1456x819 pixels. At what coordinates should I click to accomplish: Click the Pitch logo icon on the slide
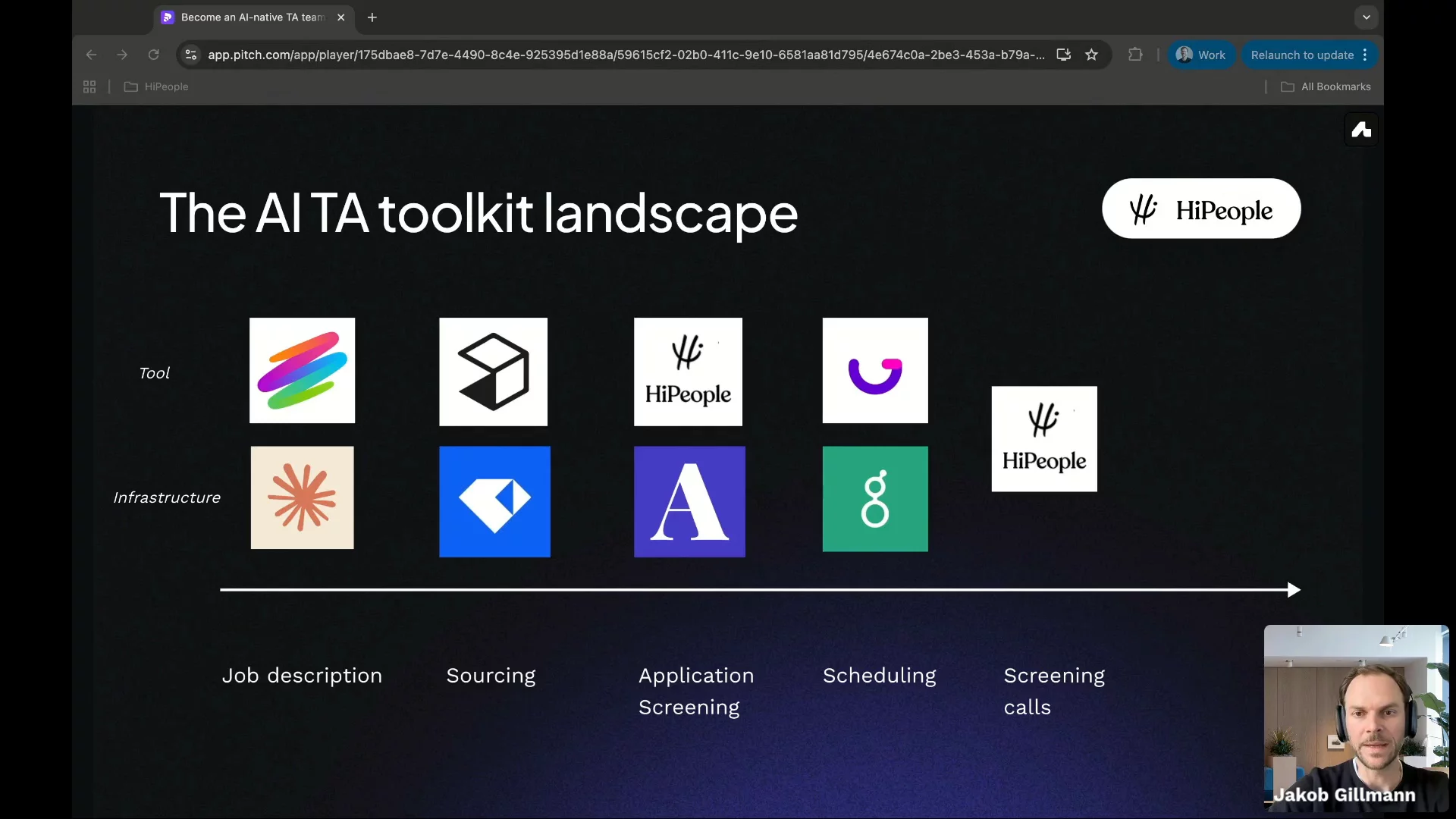[x=1361, y=130]
